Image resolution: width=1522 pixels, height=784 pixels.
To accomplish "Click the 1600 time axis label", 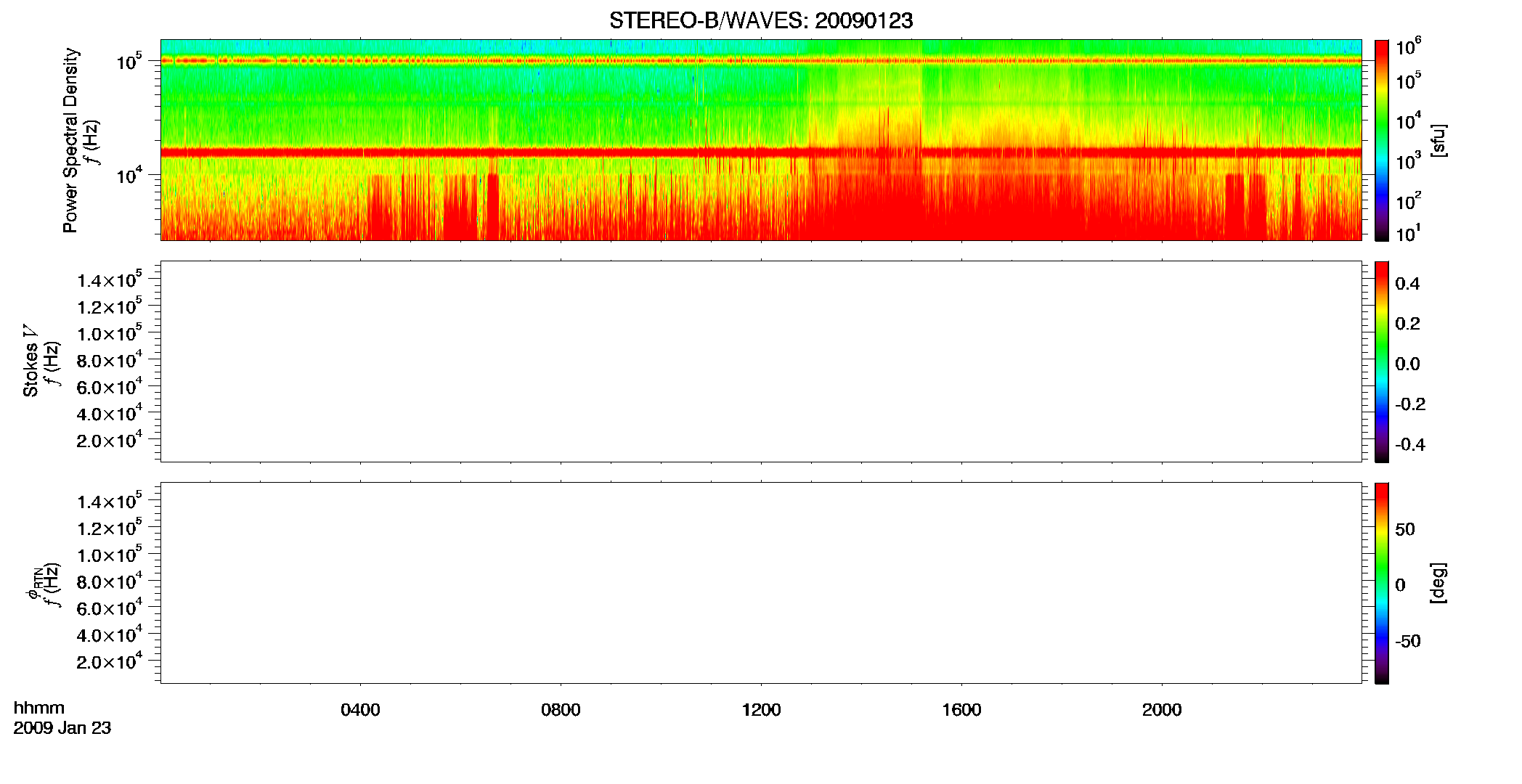I will 961,710.
